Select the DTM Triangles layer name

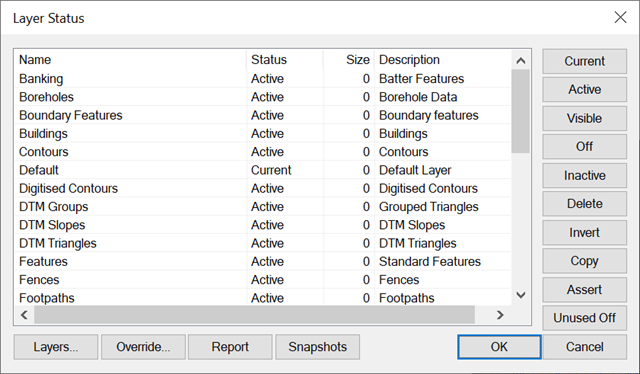click(58, 243)
